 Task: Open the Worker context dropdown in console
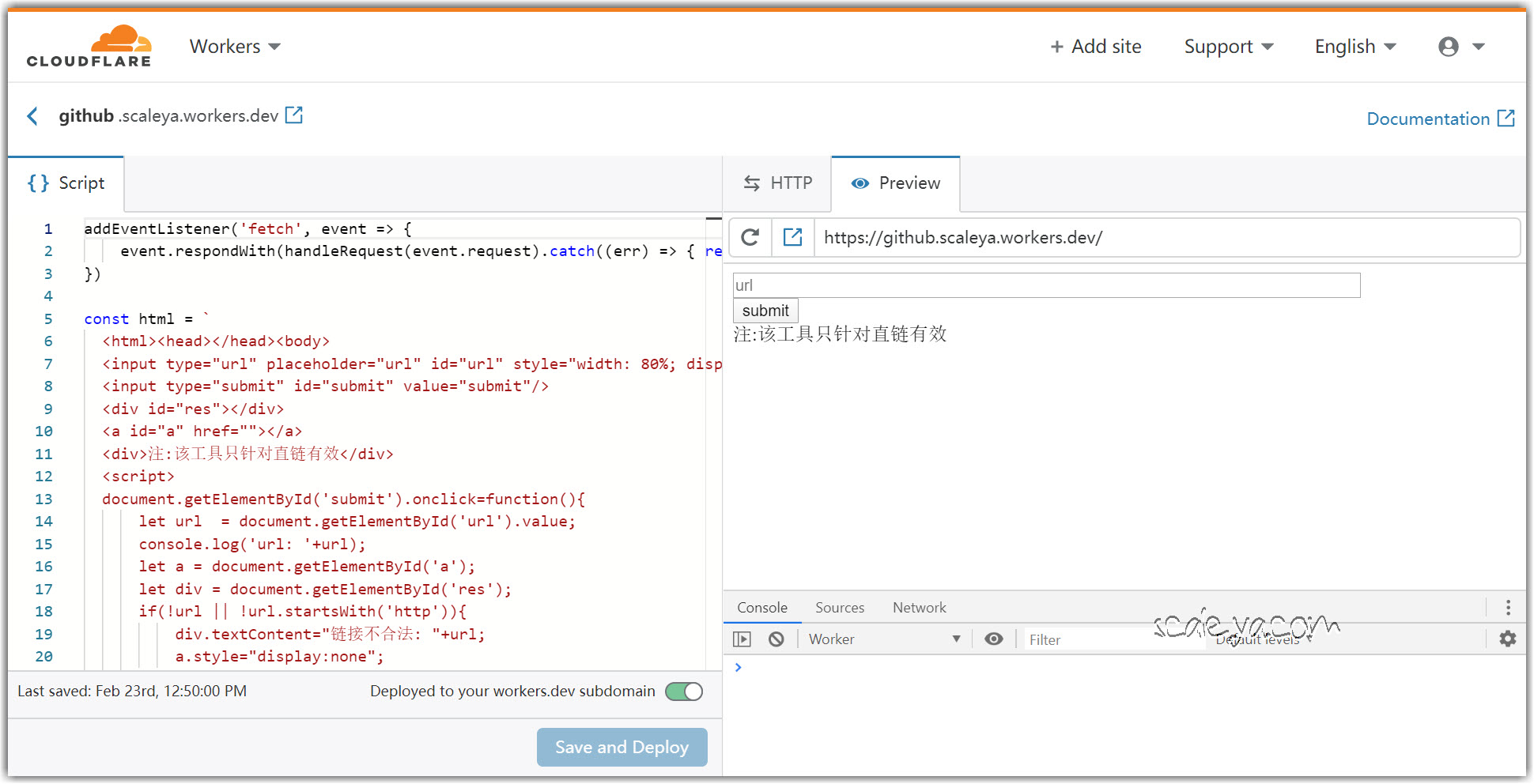click(x=884, y=639)
